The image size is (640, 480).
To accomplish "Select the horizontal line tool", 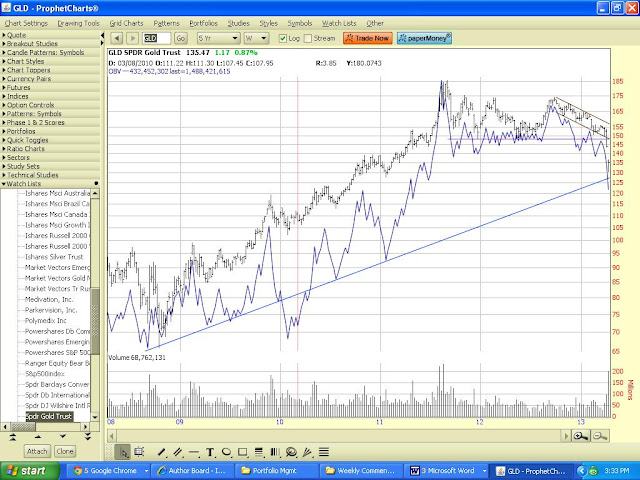I will pyautogui.click(x=194, y=452).
